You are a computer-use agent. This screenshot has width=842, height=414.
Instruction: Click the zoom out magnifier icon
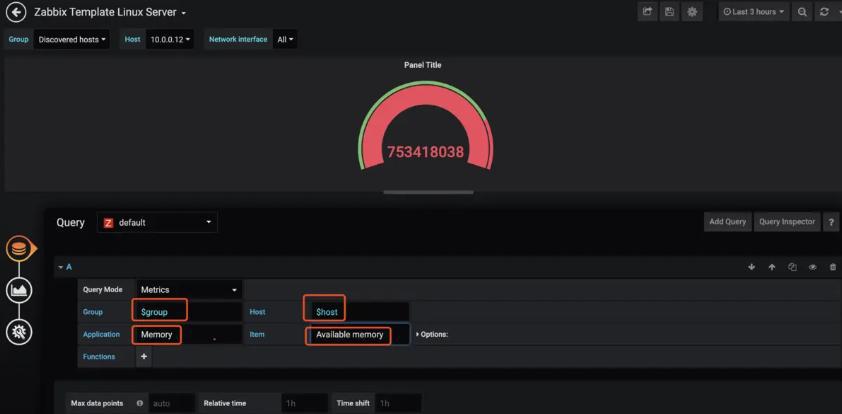click(x=802, y=12)
